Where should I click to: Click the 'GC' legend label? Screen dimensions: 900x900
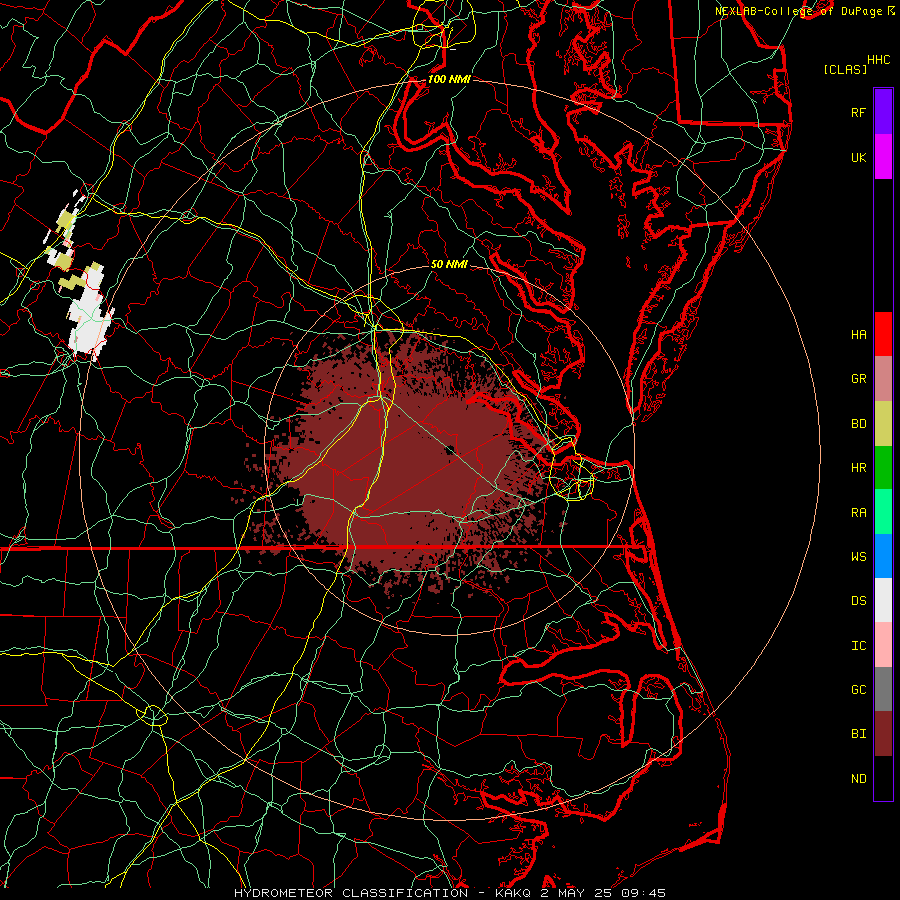(x=858, y=690)
